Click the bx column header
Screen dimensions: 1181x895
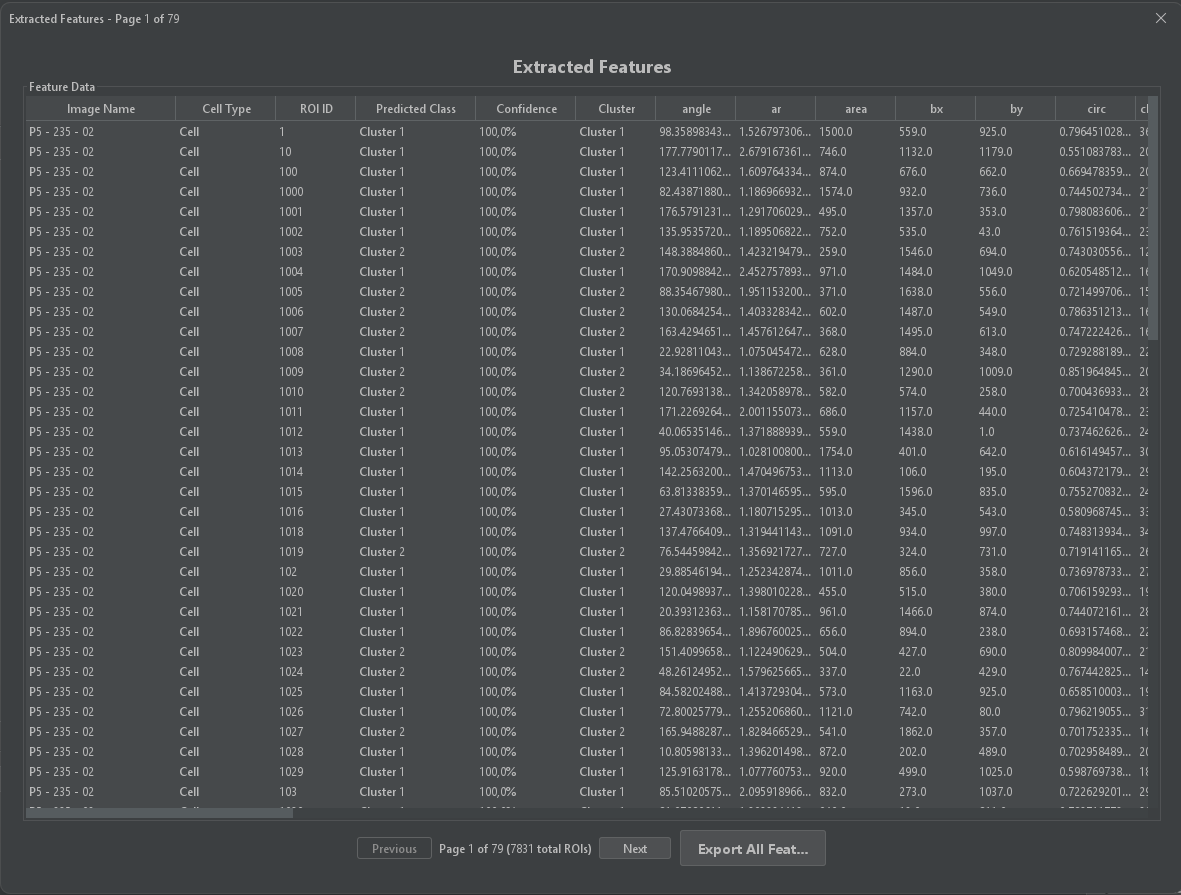pos(934,108)
